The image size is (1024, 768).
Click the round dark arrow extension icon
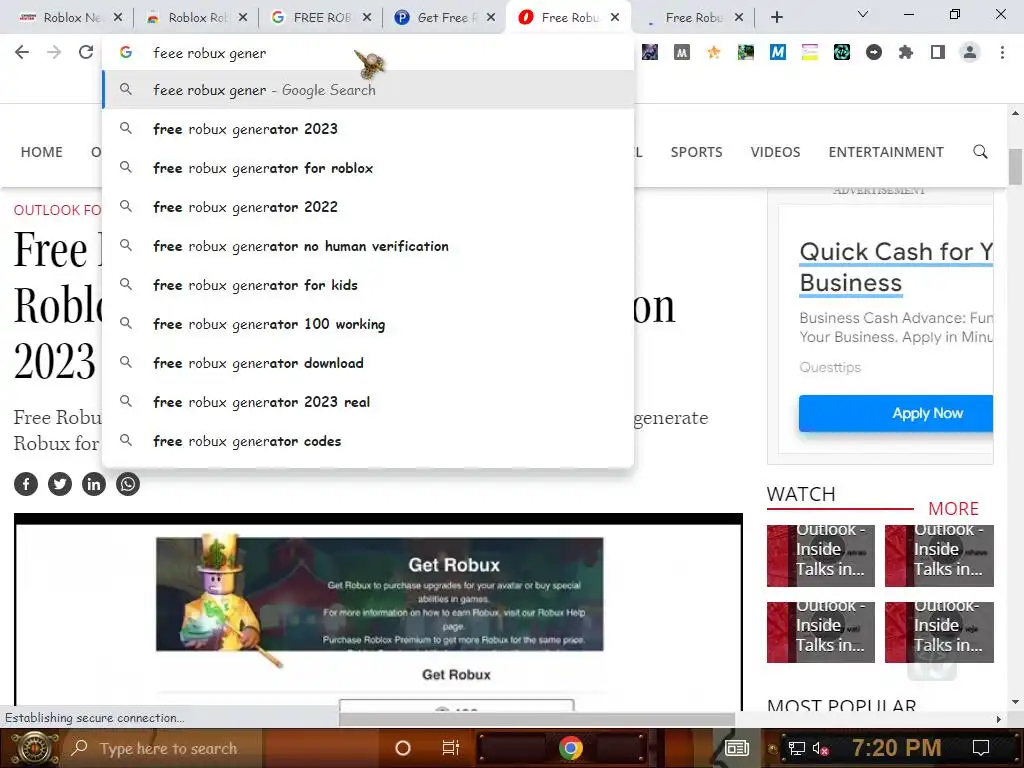874,52
